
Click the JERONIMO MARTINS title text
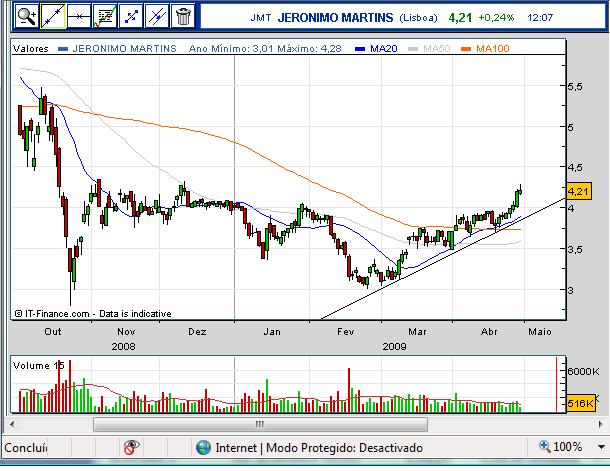tap(335, 18)
